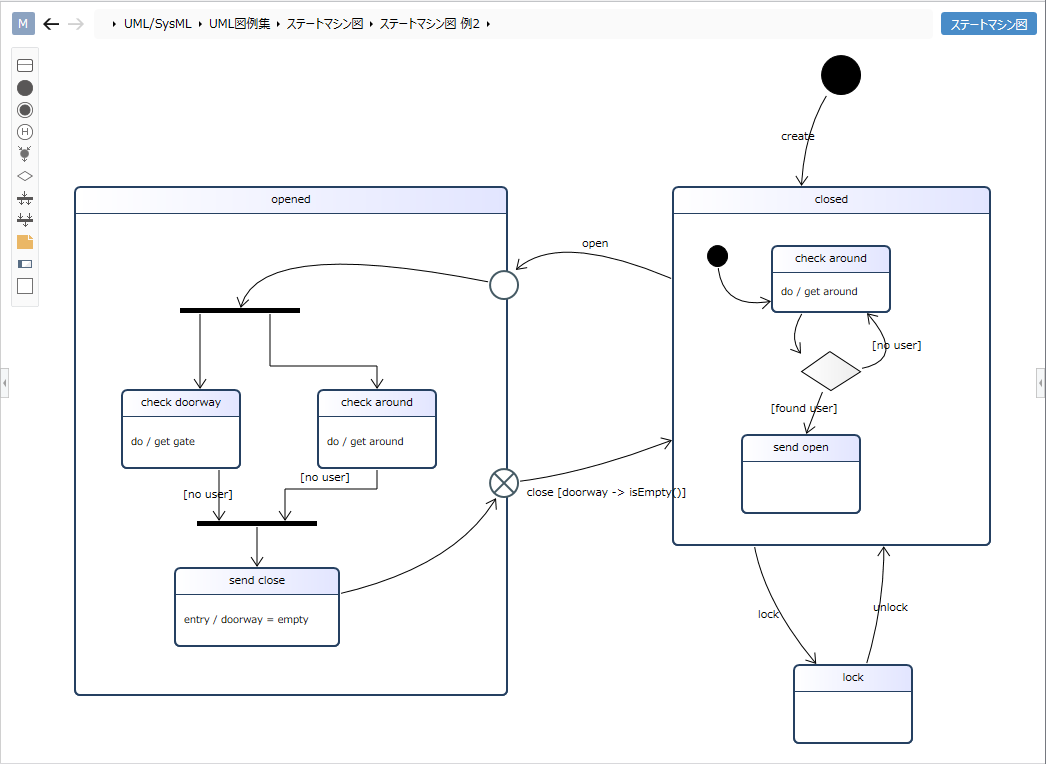
Task: Expand the arrow before UML/SysML breadcrumb
Action: [114, 24]
